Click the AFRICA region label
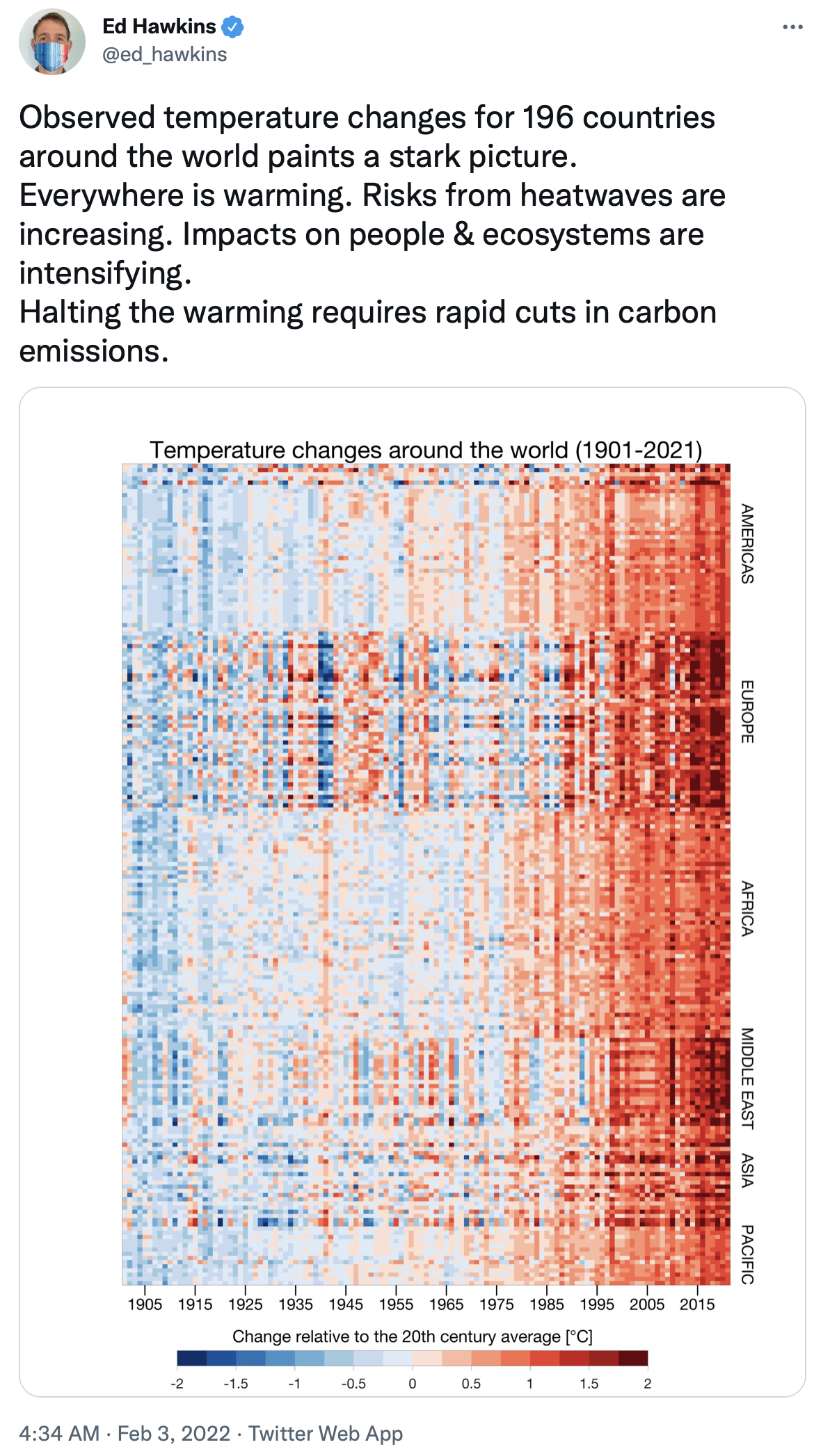The image size is (814, 1456). (747, 908)
